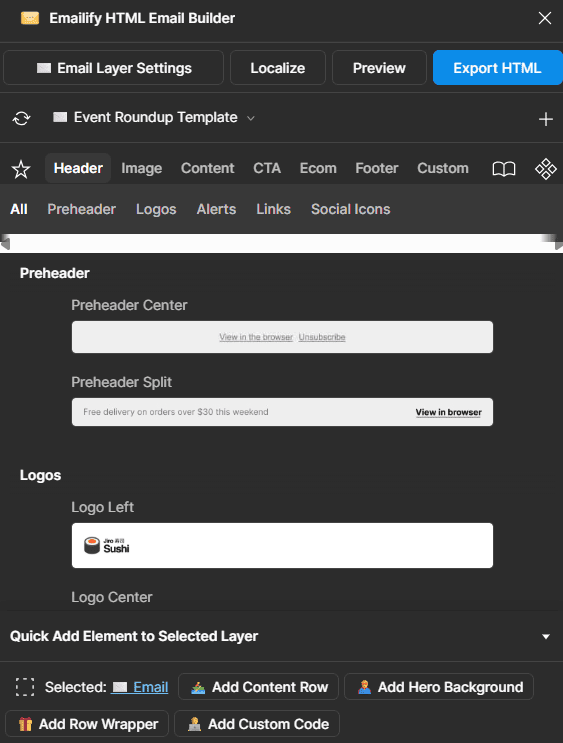Viewport: 563px width, 743px height.
Task: Filter headers by Alerts
Action: [216, 209]
